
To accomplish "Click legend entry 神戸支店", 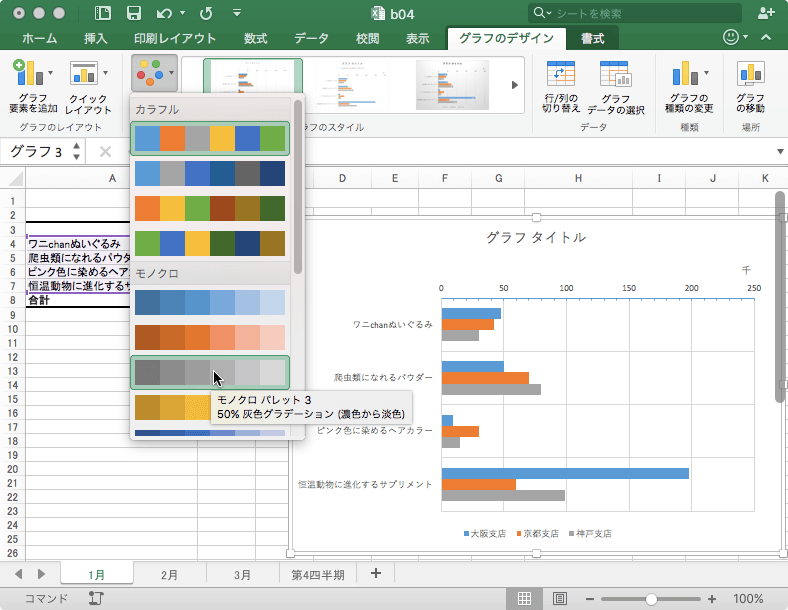I will click(x=590, y=533).
